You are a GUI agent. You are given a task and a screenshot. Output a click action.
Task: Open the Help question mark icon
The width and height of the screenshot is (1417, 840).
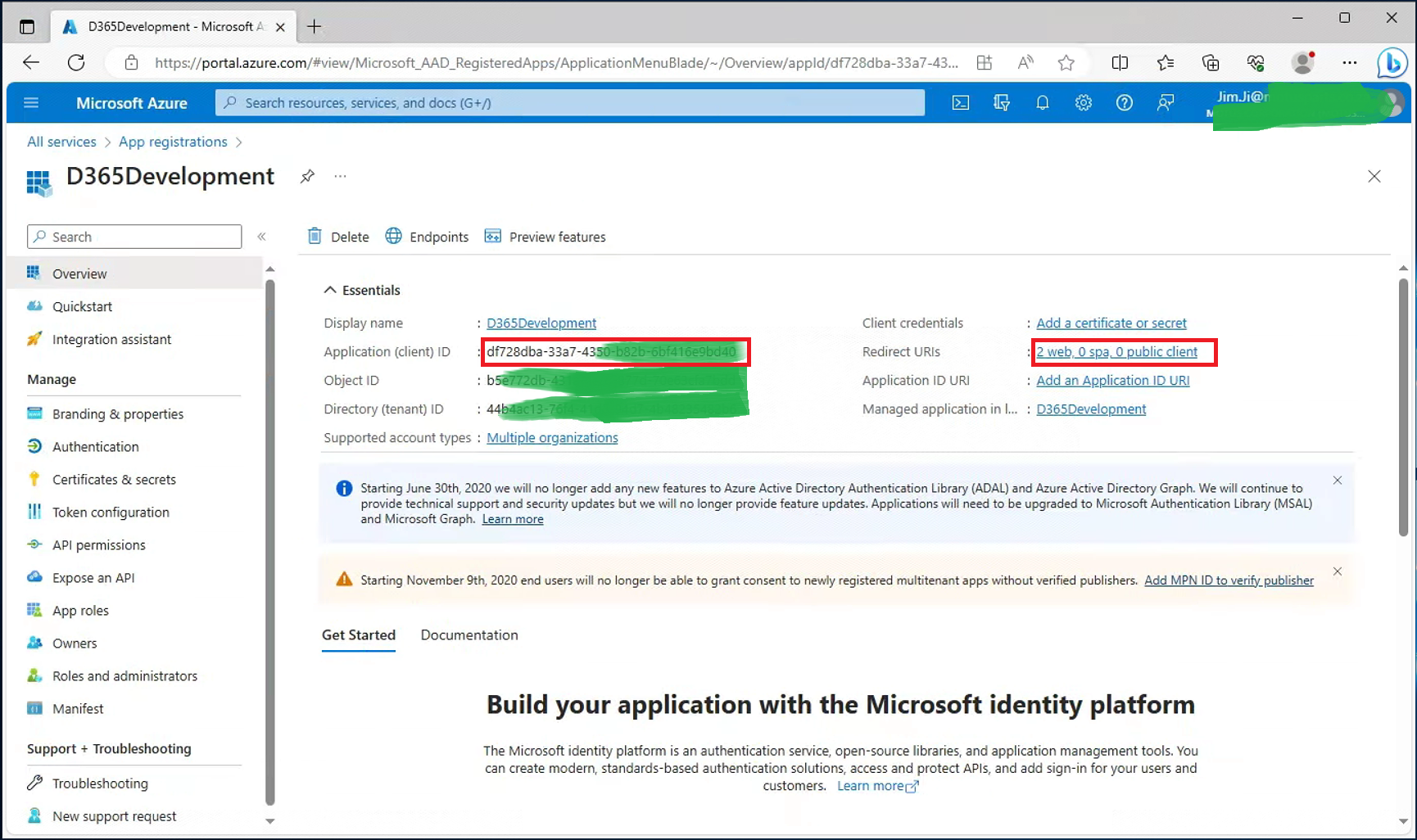point(1125,103)
